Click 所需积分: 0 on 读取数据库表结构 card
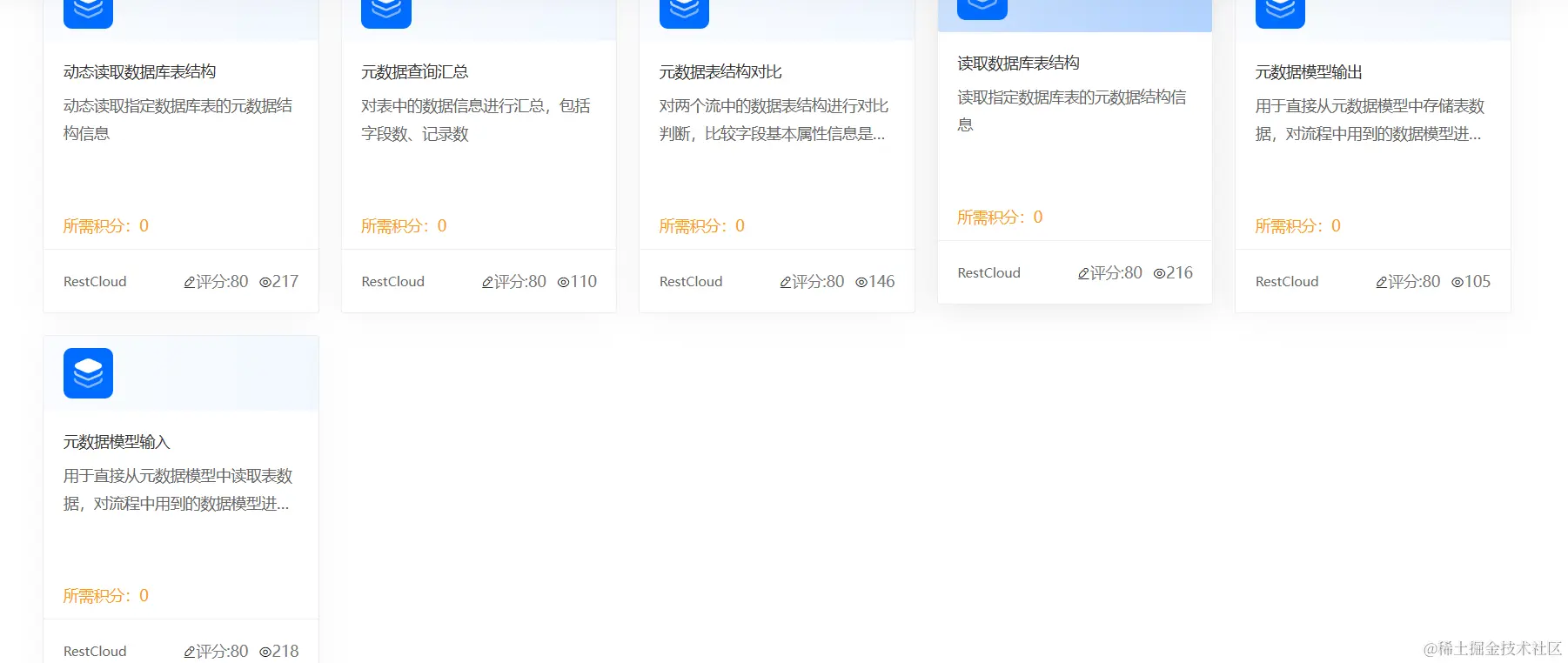1568x663 pixels. tap(1000, 218)
